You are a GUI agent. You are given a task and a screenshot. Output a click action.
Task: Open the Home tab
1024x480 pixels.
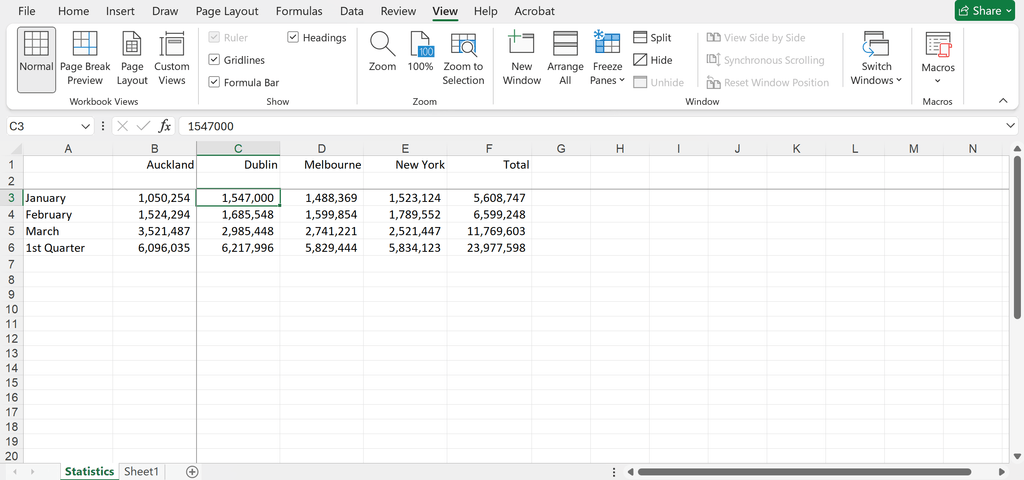click(73, 11)
